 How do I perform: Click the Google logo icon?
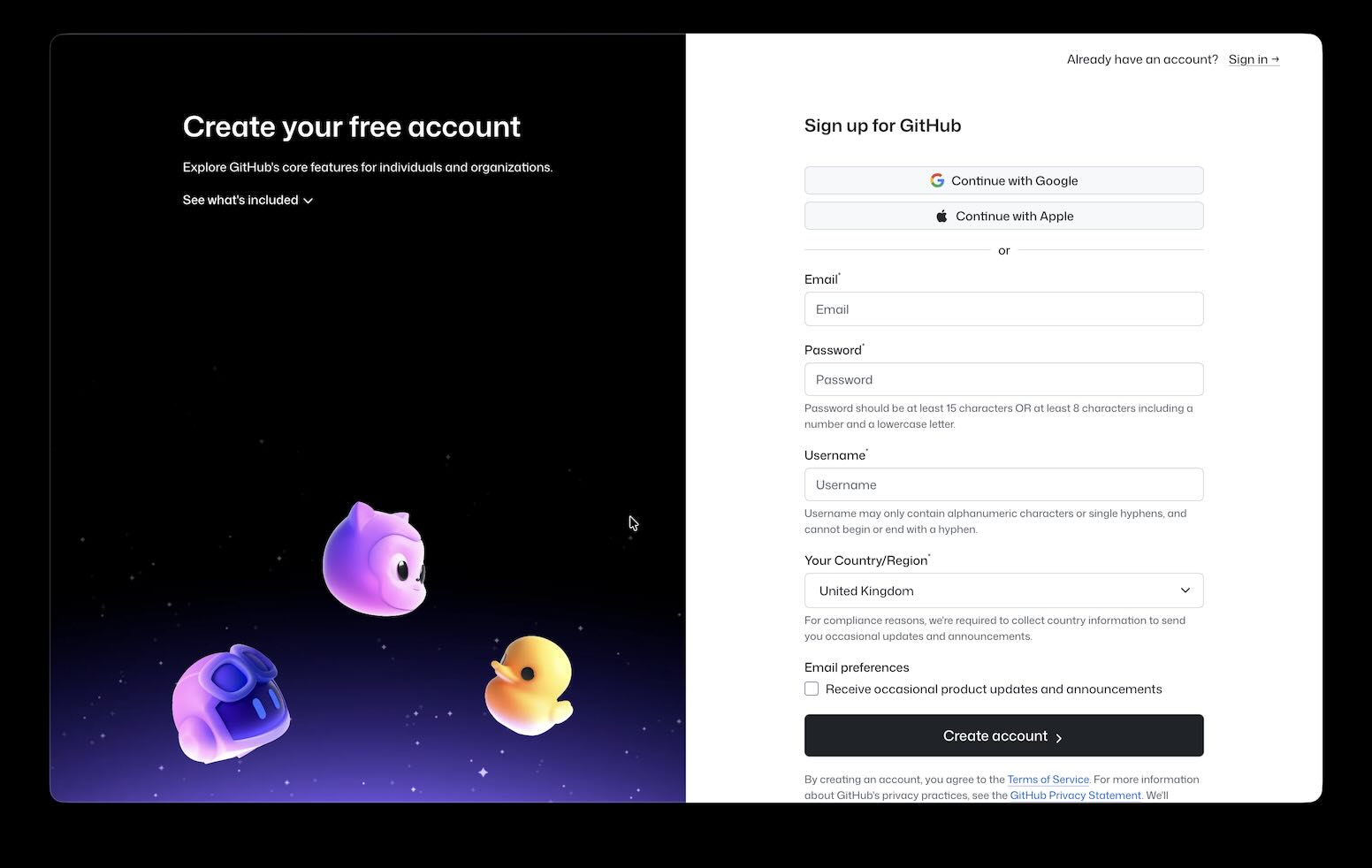click(x=937, y=180)
